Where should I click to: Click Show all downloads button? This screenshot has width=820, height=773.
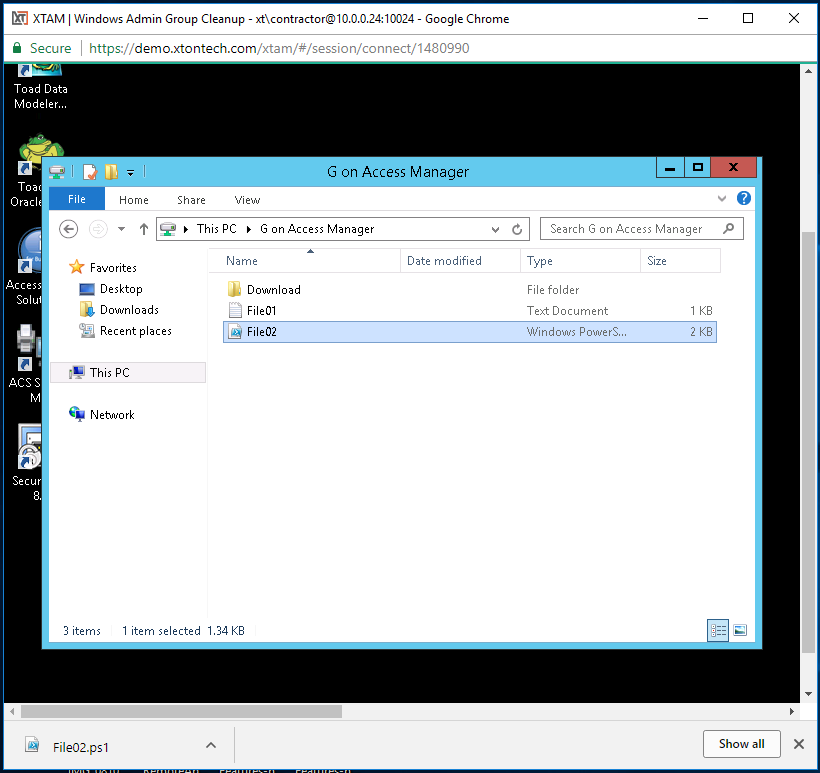pos(741,744)
